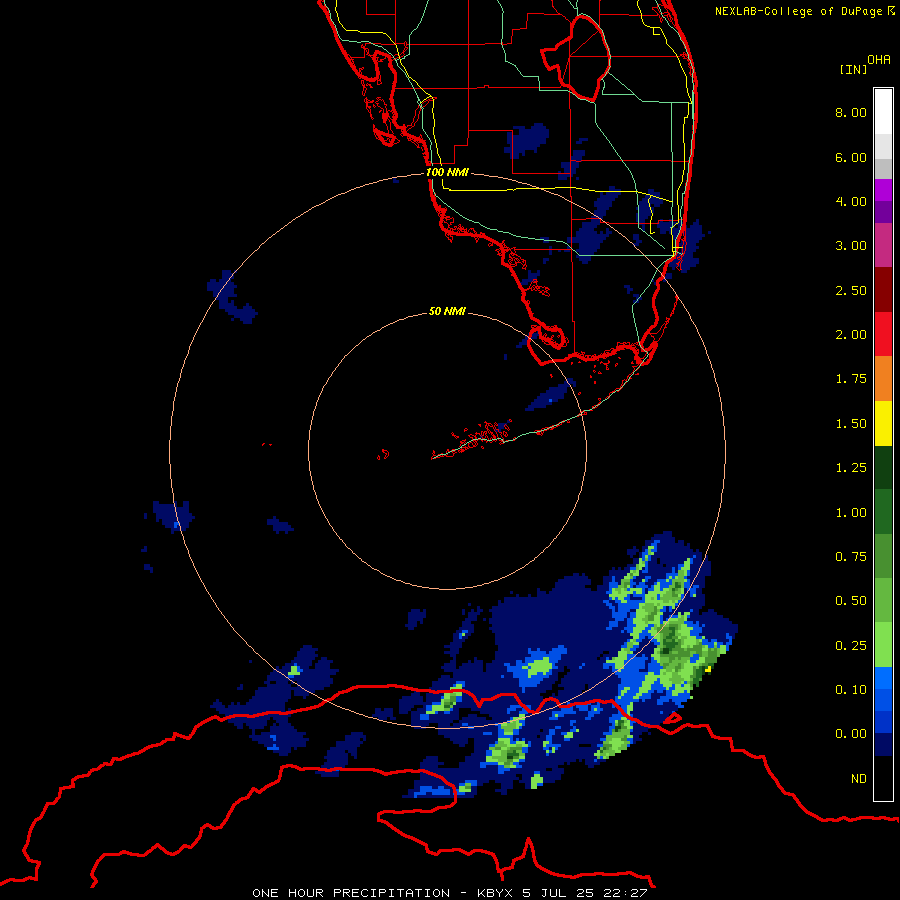Click the darkest green swatch beside 1.25
The width and height of the screenshot is (900, 900).
pyautogui.click(x=883, y=468)
